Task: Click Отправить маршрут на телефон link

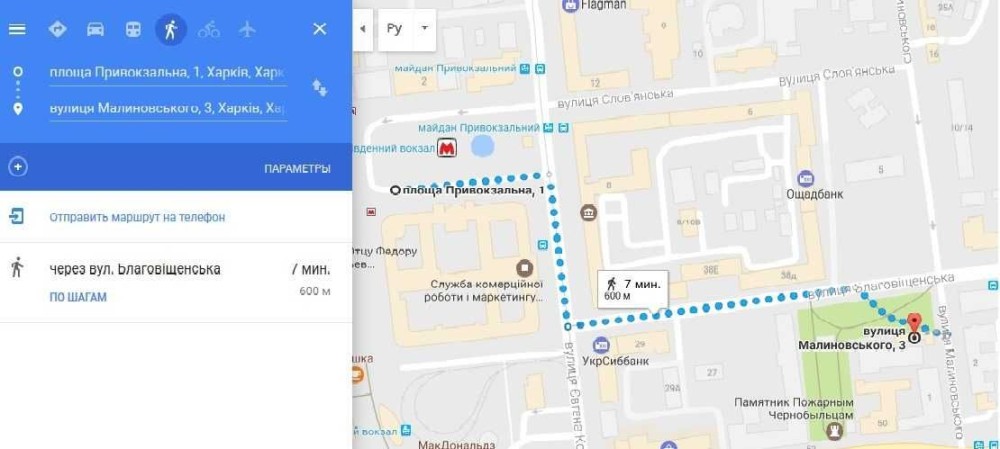Action: (137, 217)
